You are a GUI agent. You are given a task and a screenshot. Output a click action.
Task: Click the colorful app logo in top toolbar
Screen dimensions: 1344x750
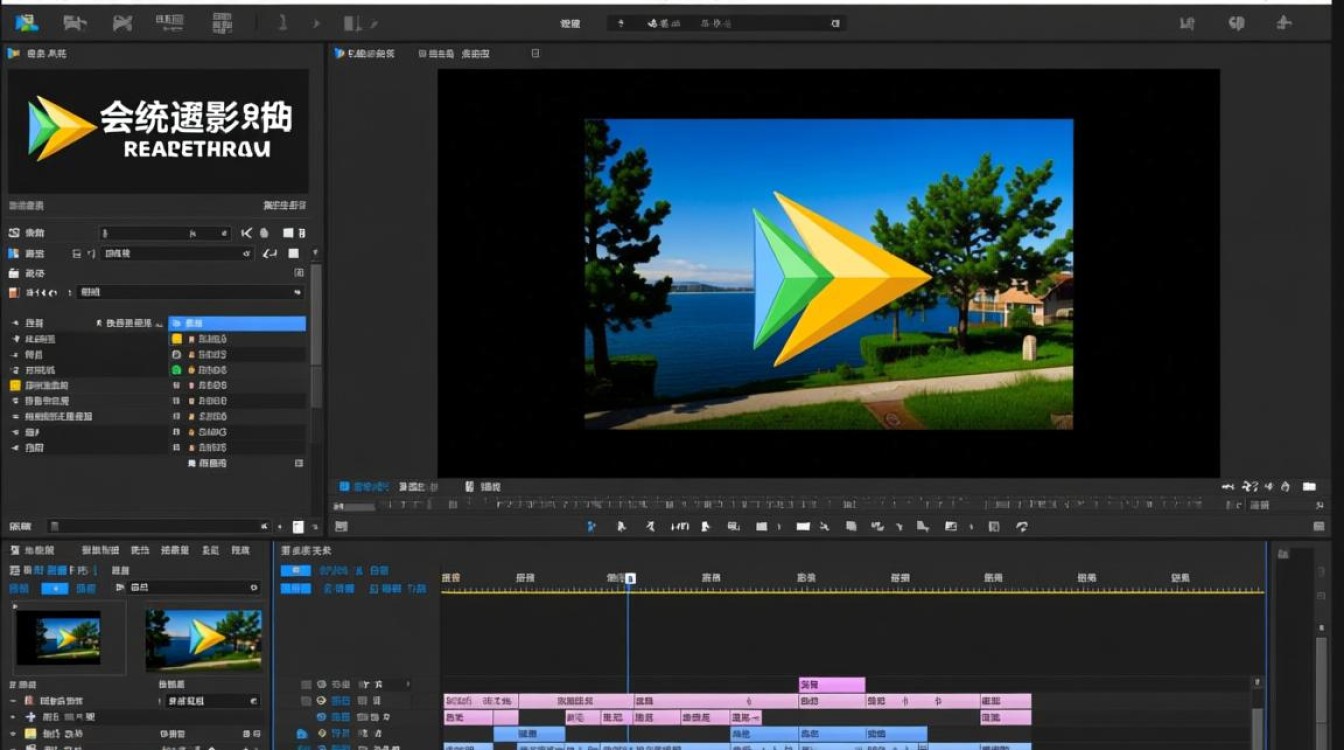tap(27, 22)
